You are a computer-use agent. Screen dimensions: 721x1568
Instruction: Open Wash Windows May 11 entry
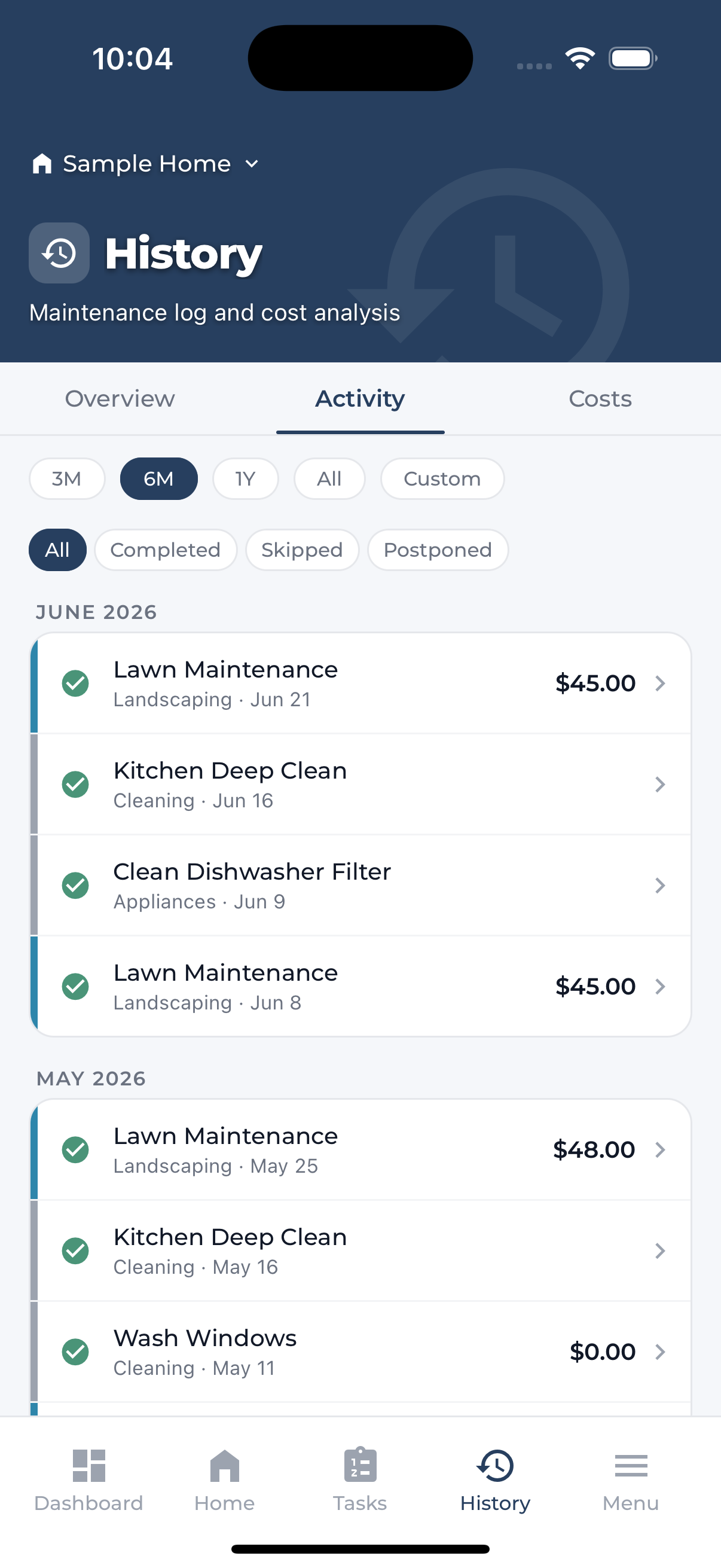click(x=360, y=1352)
